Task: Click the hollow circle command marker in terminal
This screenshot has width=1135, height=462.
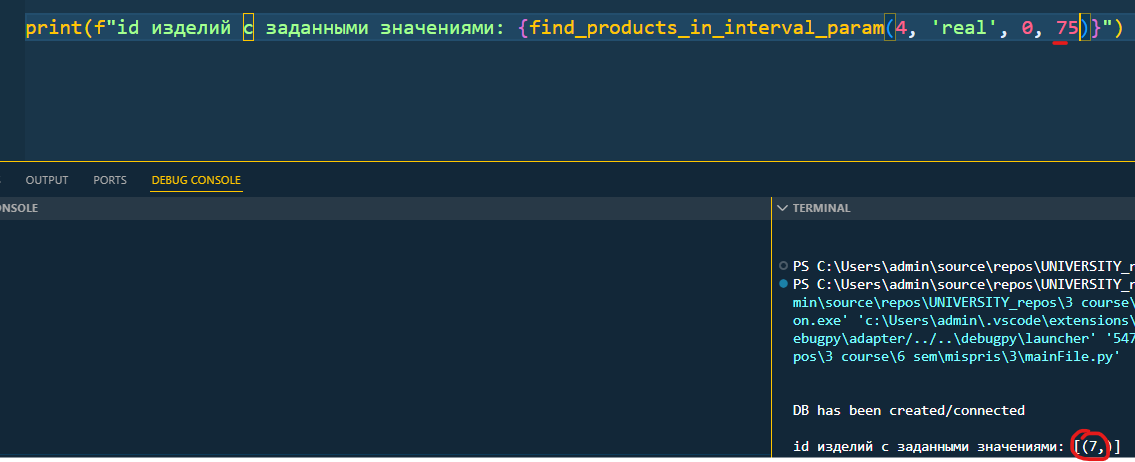Action: coord(783,265)
